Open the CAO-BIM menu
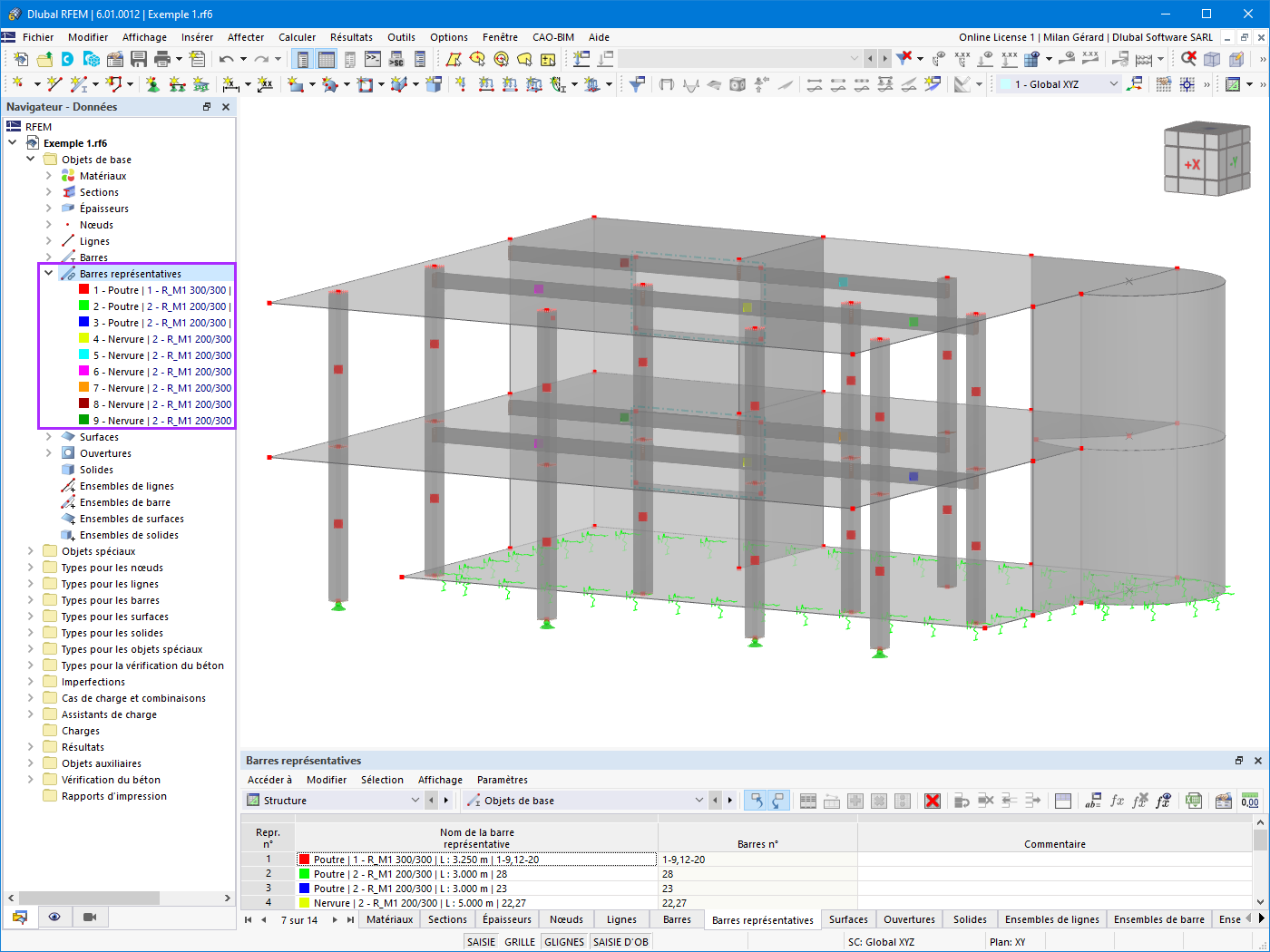1270x952 pixels. [553, 37]
